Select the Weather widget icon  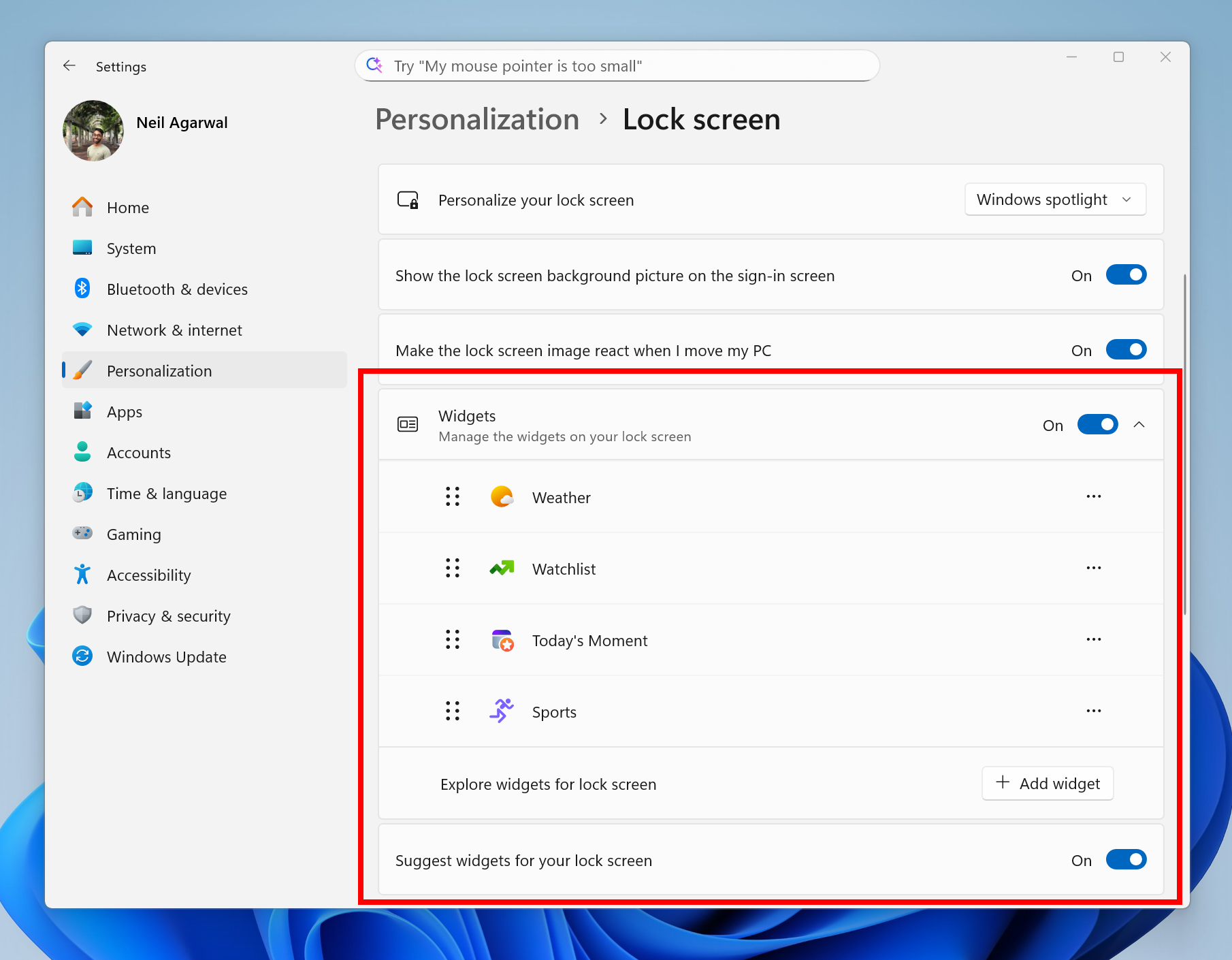[502, 497]
